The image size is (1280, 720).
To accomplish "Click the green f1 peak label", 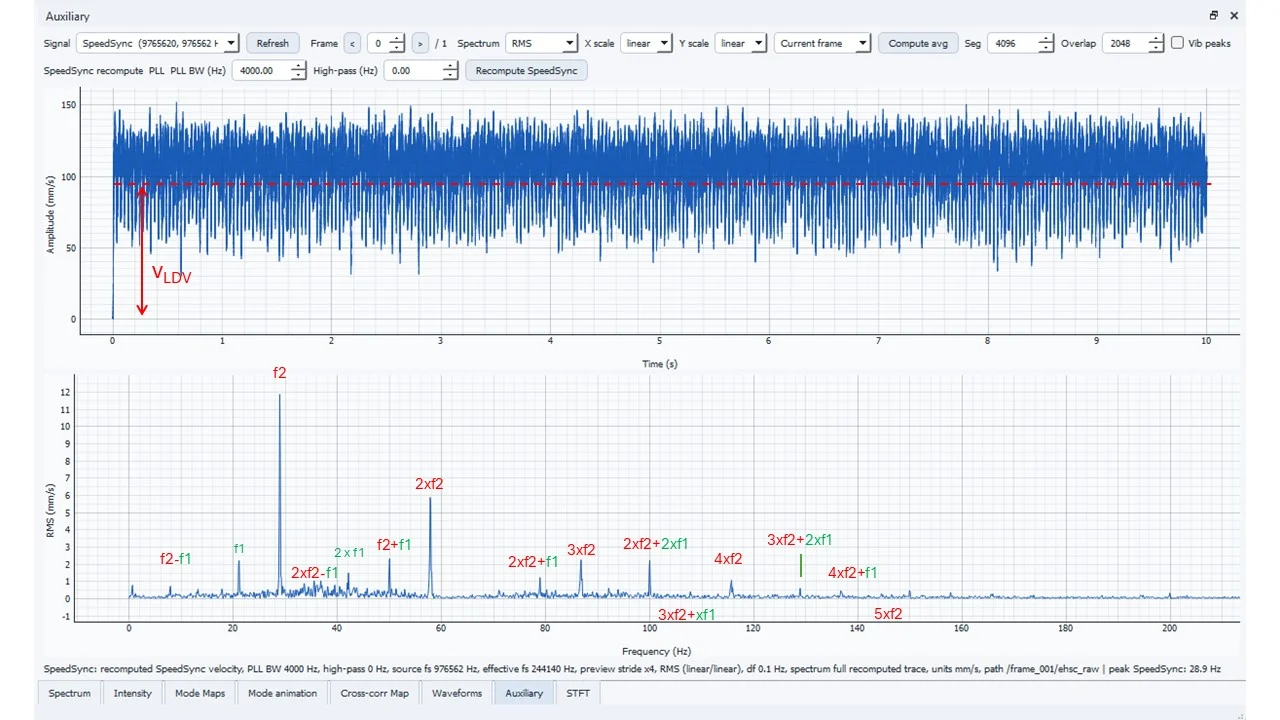I will tap(239, 549).
